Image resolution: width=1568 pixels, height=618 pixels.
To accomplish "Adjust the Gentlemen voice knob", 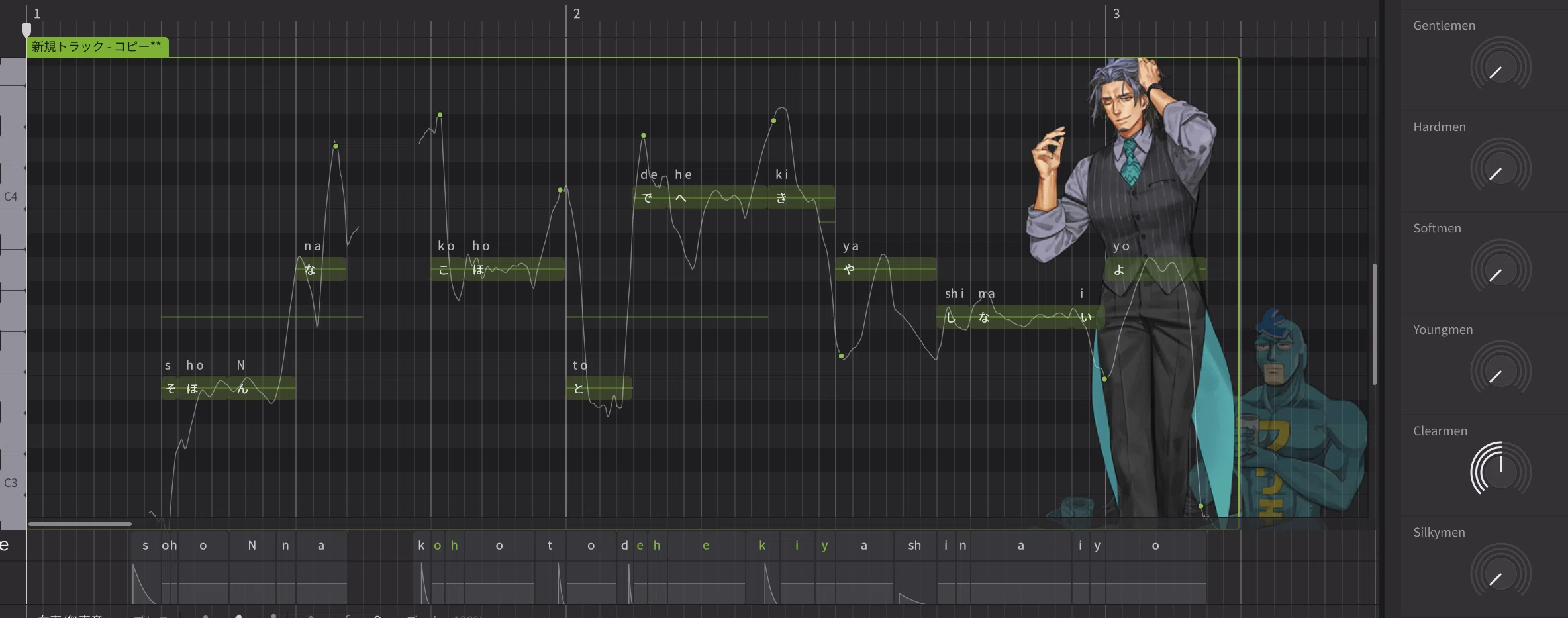I will point(1500,68).
